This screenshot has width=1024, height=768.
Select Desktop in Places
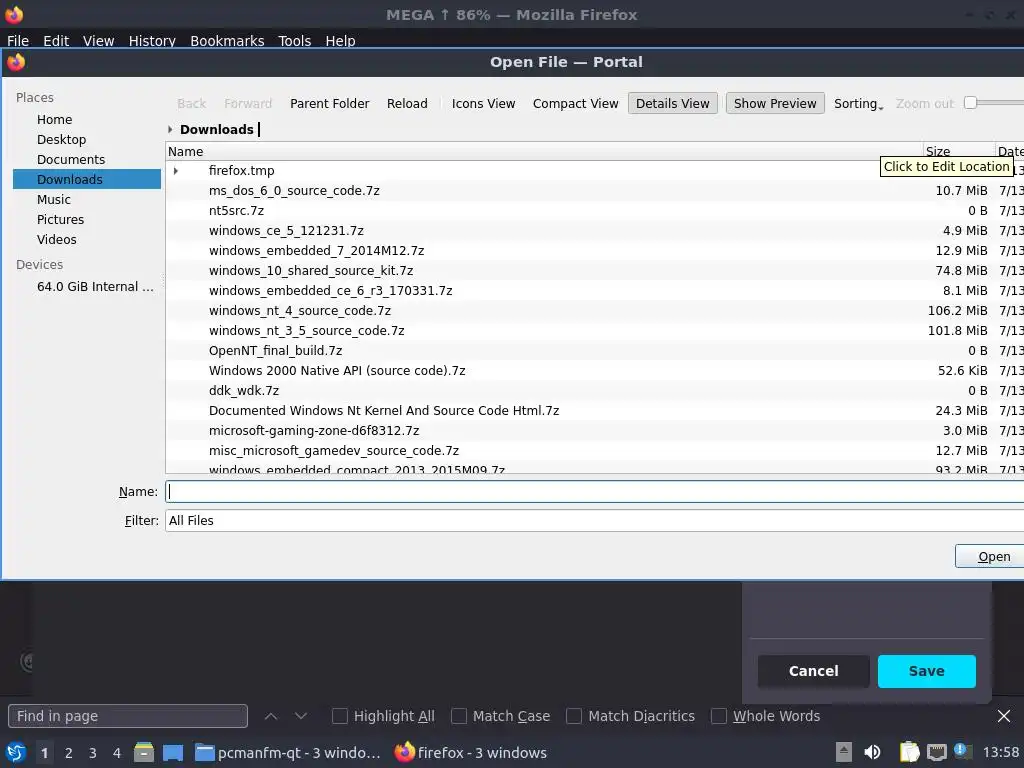click(x=87, y=140)
